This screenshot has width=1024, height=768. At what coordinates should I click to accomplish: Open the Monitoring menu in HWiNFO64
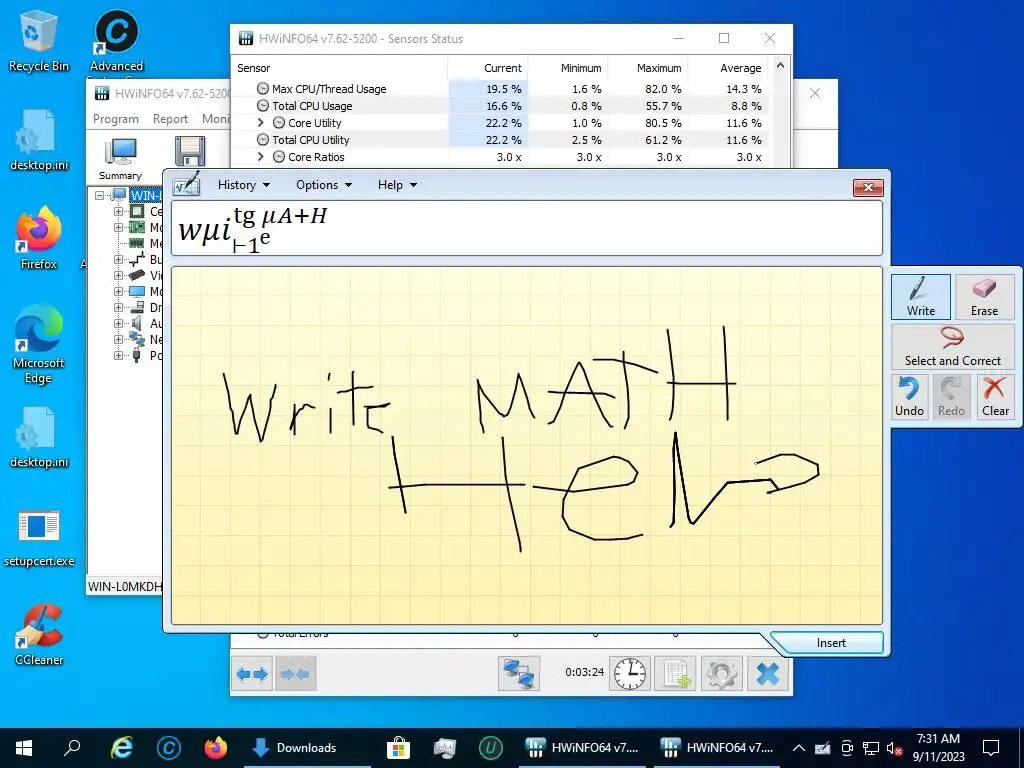(216, 119)
